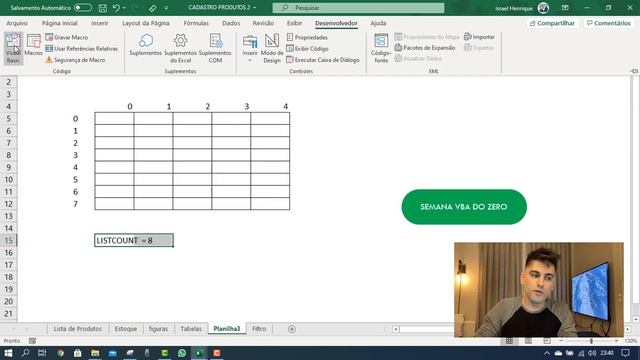Open the Comentários pane
Screen dimensions: 640x360
[x=609, y=23]
